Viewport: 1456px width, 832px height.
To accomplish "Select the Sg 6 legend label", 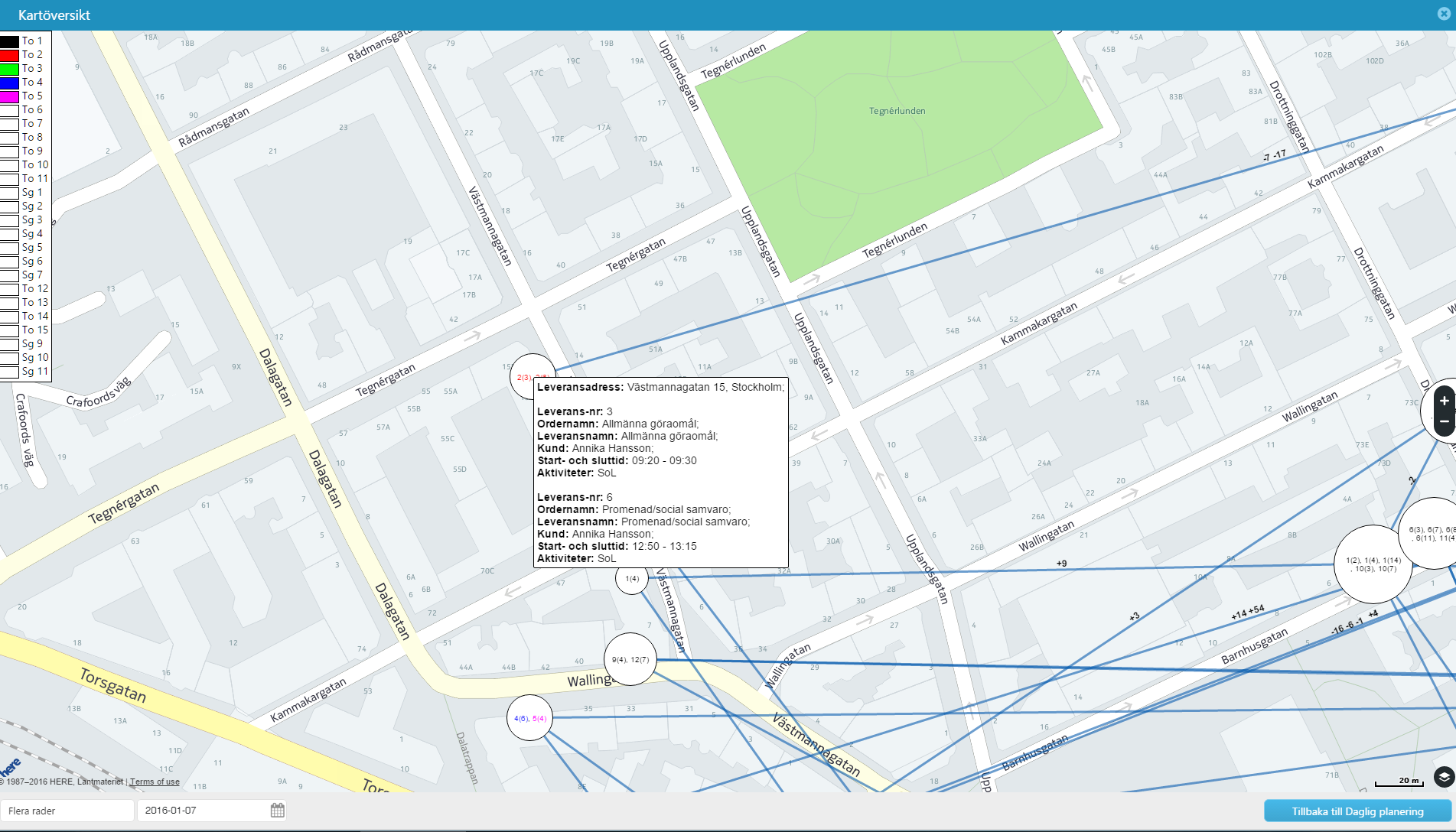I will coord(32,262).
